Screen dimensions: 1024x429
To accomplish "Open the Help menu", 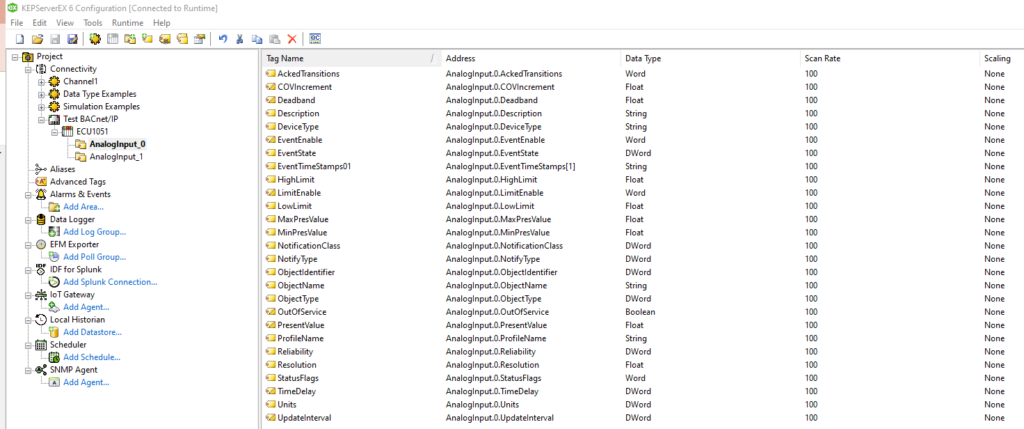I will point(161,23).
